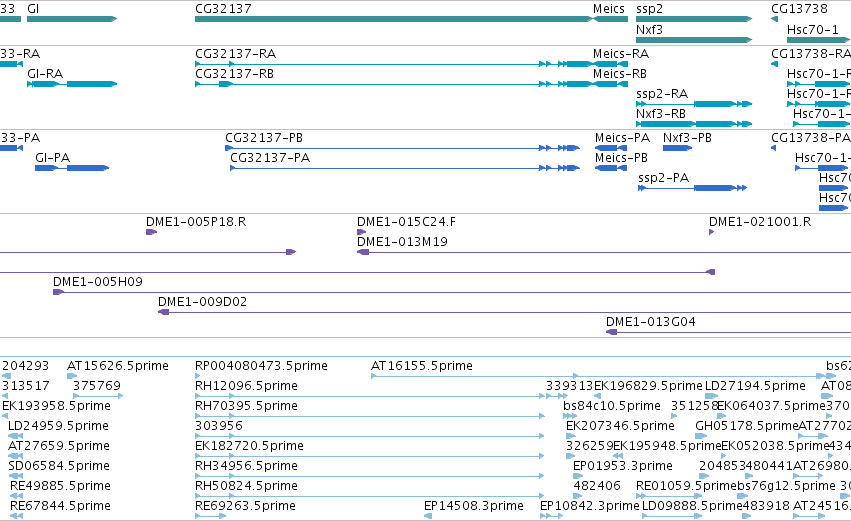
Task: Click the EK196829.5prime EST label
Action: click(x=648, y=386)
